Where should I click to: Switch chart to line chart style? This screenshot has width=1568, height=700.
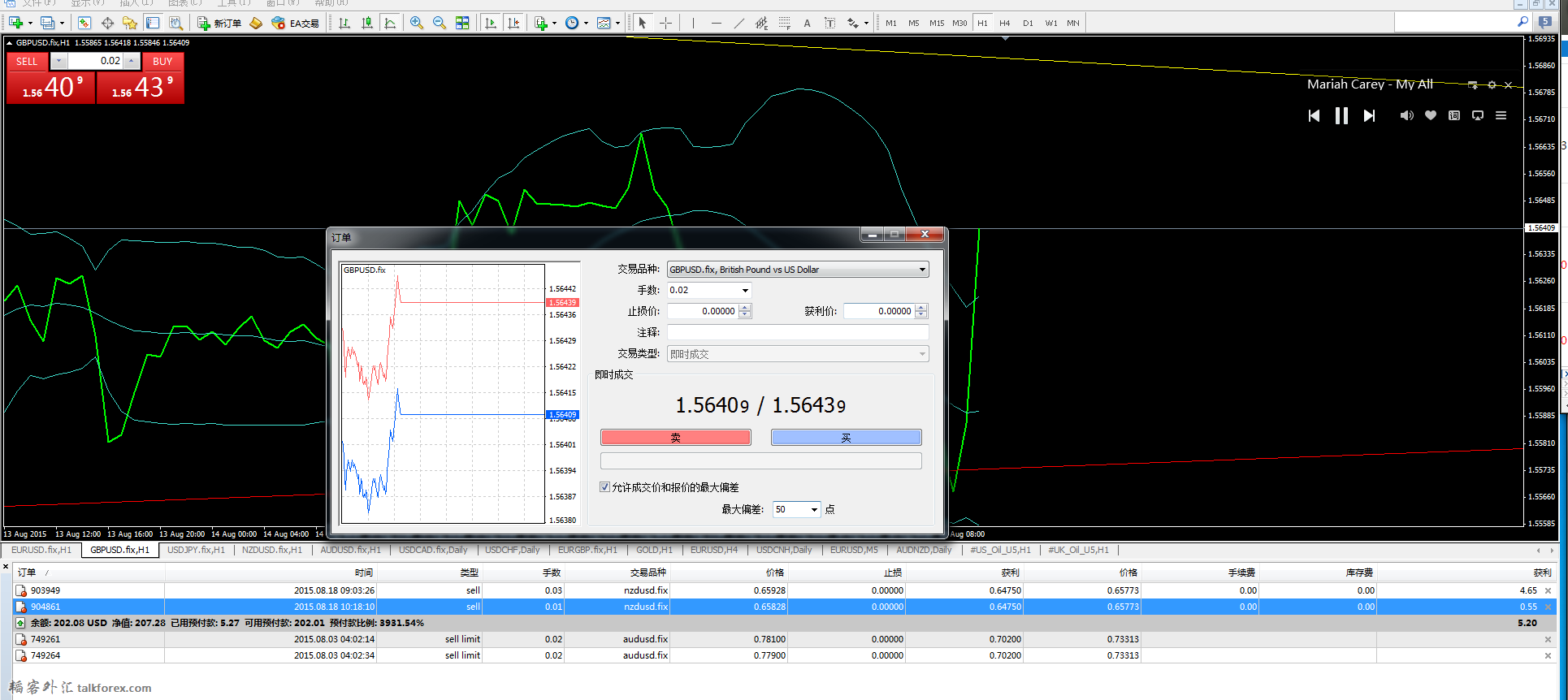390,23
